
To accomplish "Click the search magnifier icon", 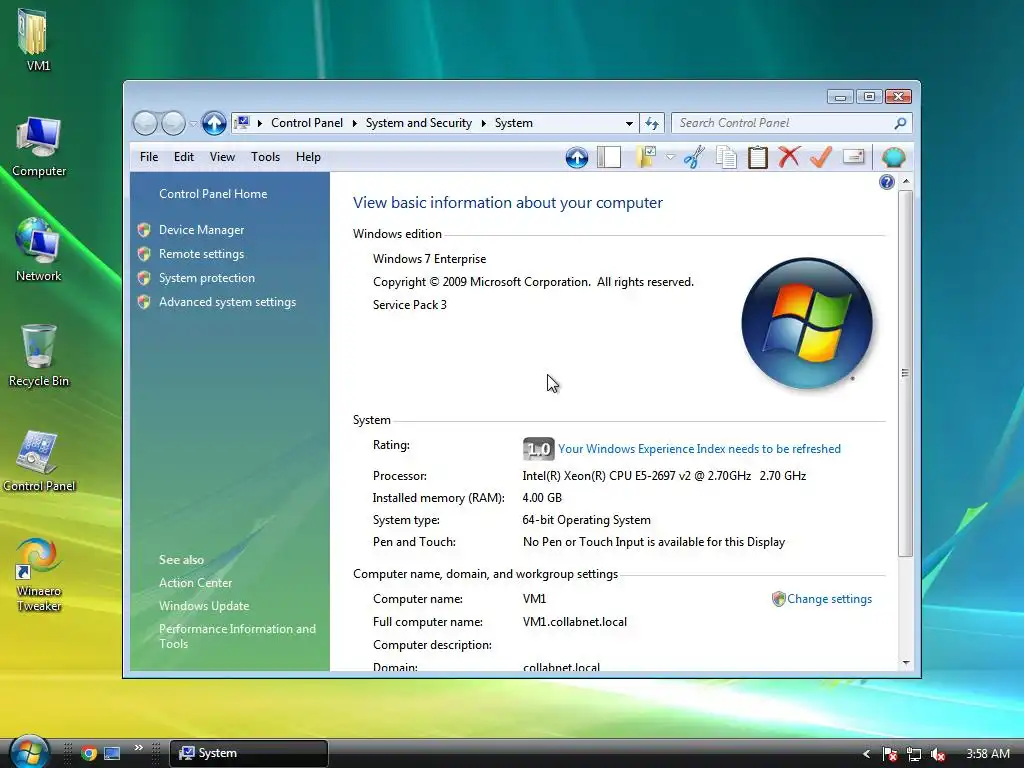I will click(x=900, y=123).
